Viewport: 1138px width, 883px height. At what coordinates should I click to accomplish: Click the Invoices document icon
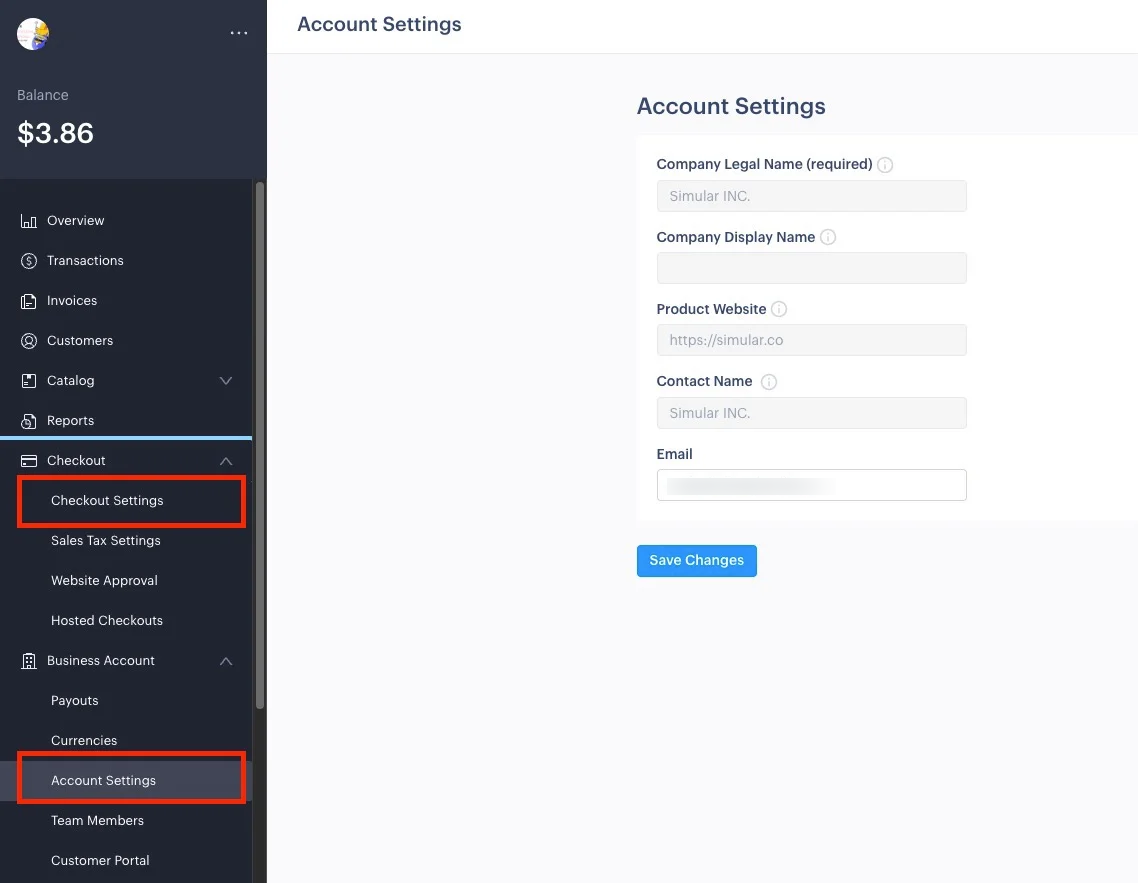[x=29, y=301]
